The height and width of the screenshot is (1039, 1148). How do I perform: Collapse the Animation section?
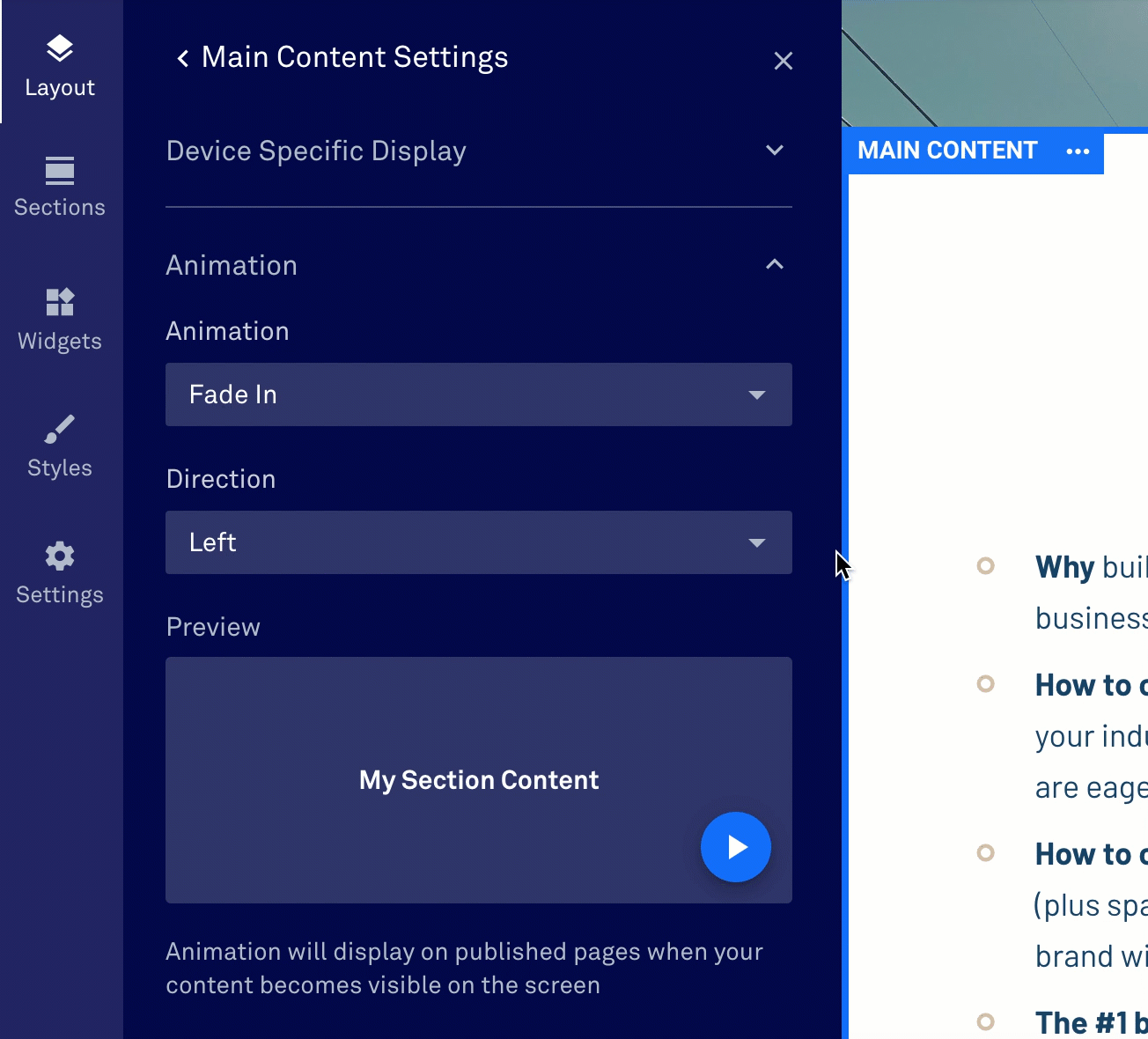point(774,264)
